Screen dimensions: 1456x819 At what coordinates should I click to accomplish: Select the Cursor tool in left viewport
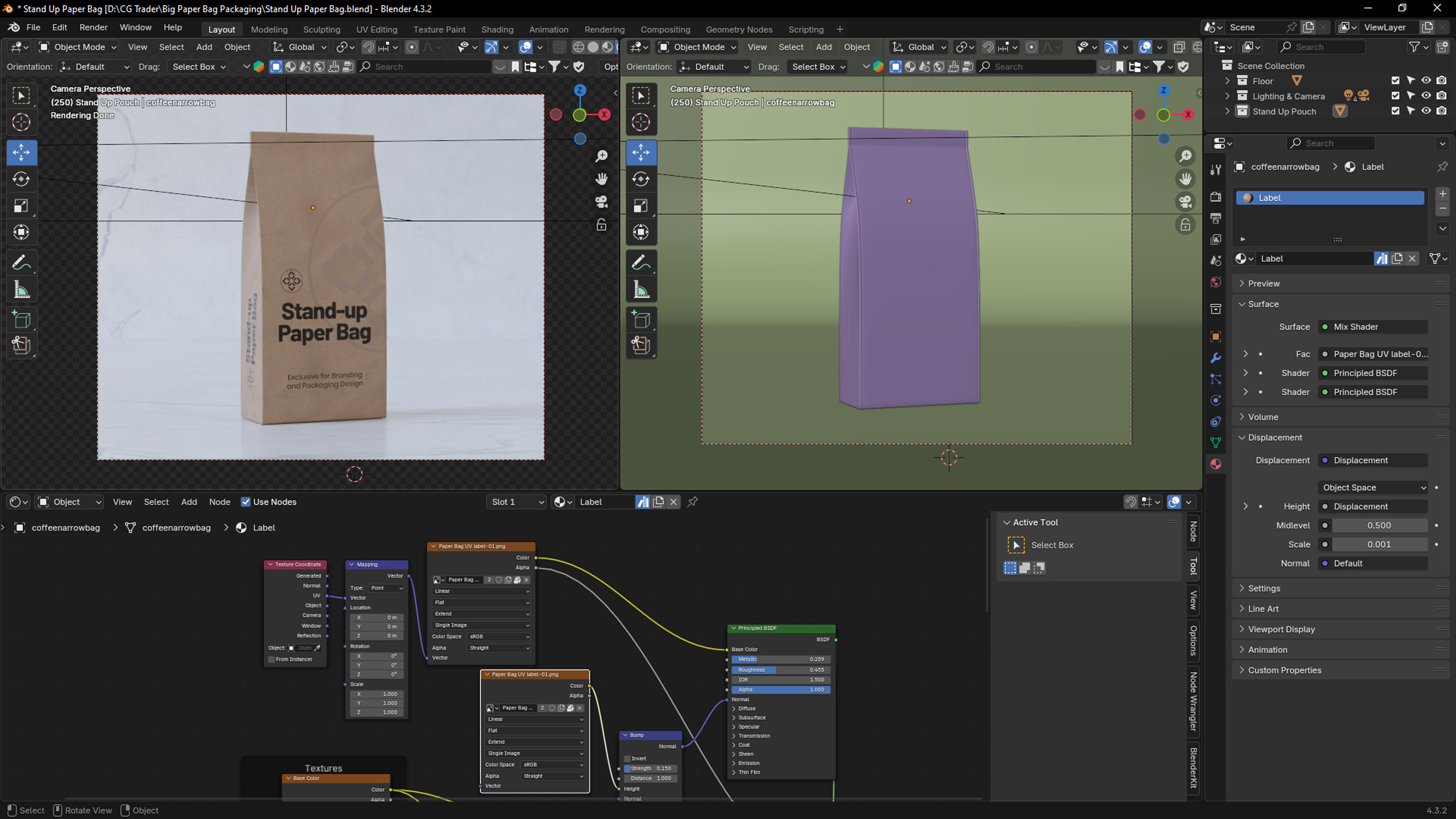(21, 122)
